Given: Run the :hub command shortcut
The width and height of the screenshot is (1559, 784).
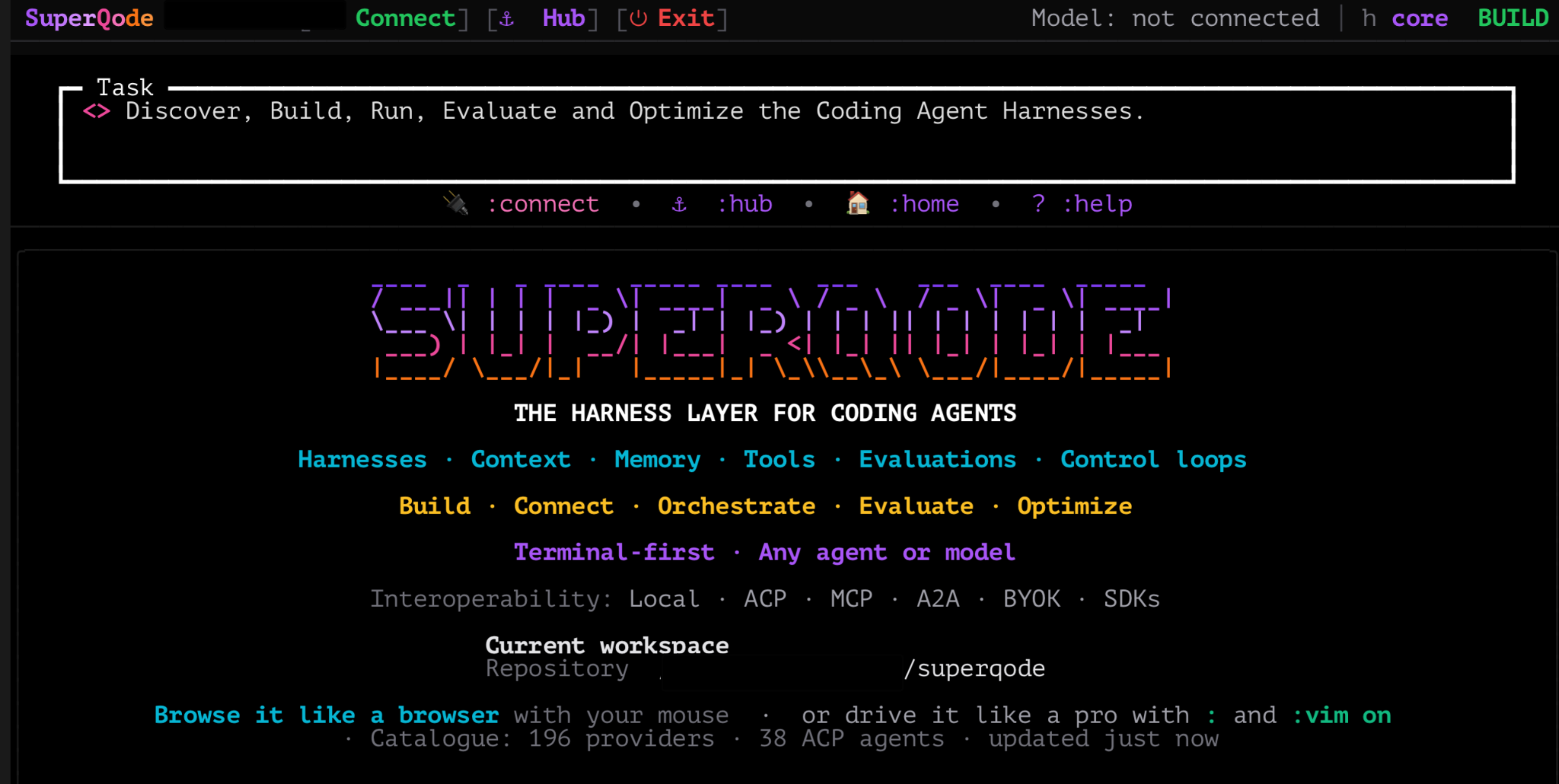Looking at the screenshot, I should tap(744, 204).
